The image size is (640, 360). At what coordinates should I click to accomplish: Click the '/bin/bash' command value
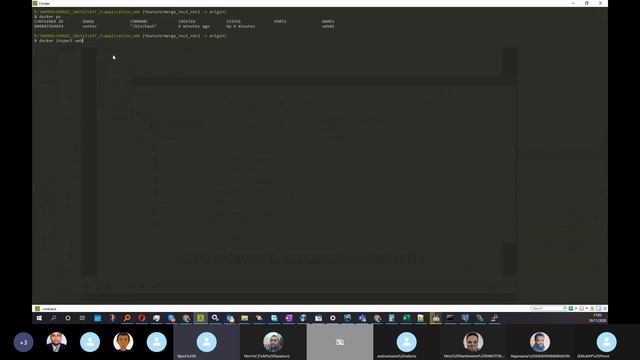[x=143, y=26]
